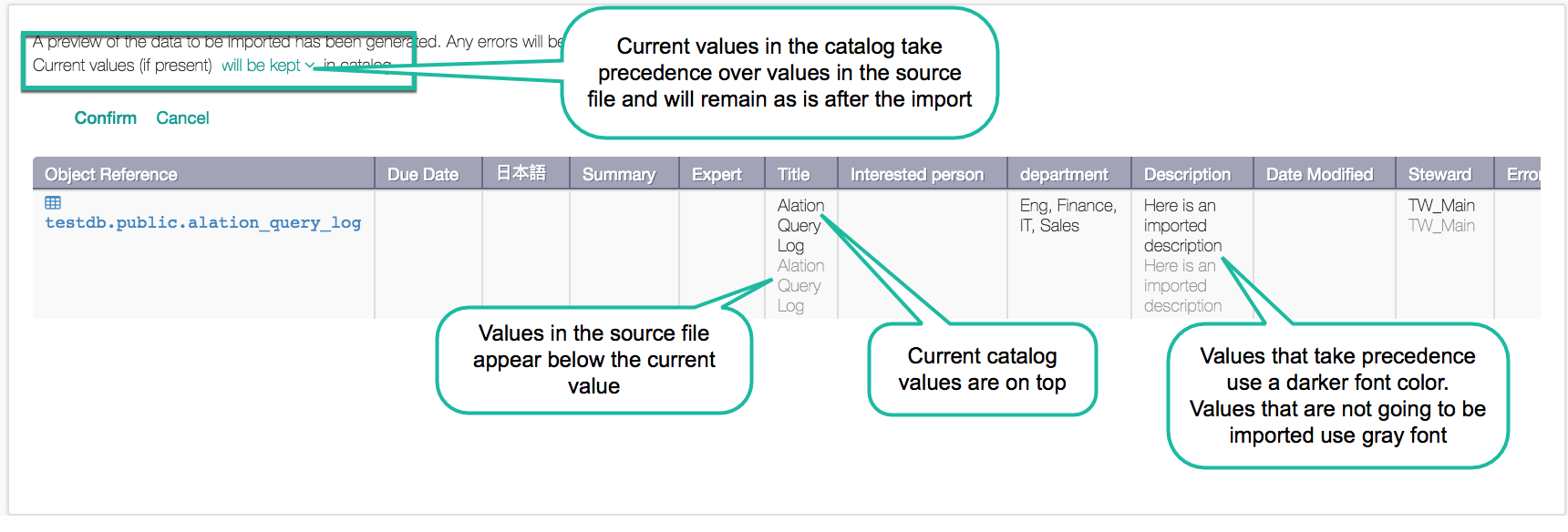
Task: Open the 'will be kept' dropdown
Action: (x=267, y=66)
